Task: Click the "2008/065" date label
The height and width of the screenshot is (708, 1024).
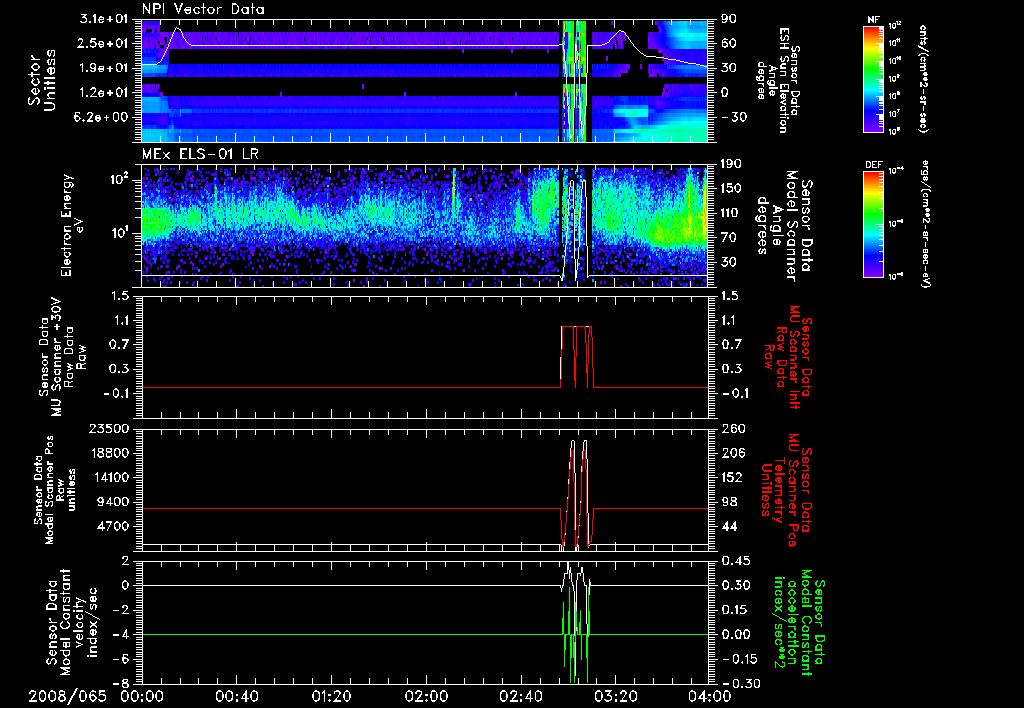Action: point(67,696)
